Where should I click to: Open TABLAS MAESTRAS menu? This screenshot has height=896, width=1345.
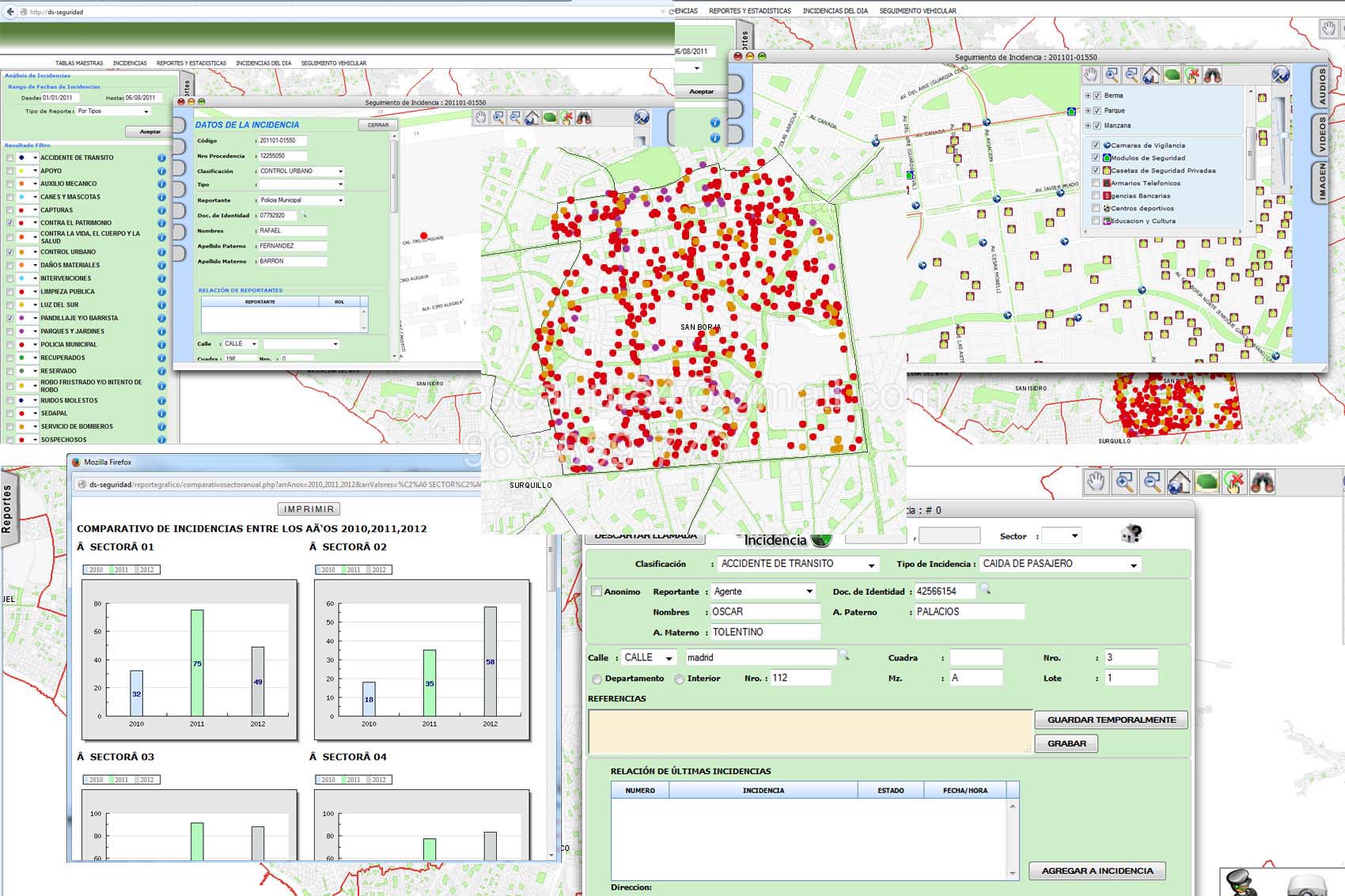click(x=79, y=63)
